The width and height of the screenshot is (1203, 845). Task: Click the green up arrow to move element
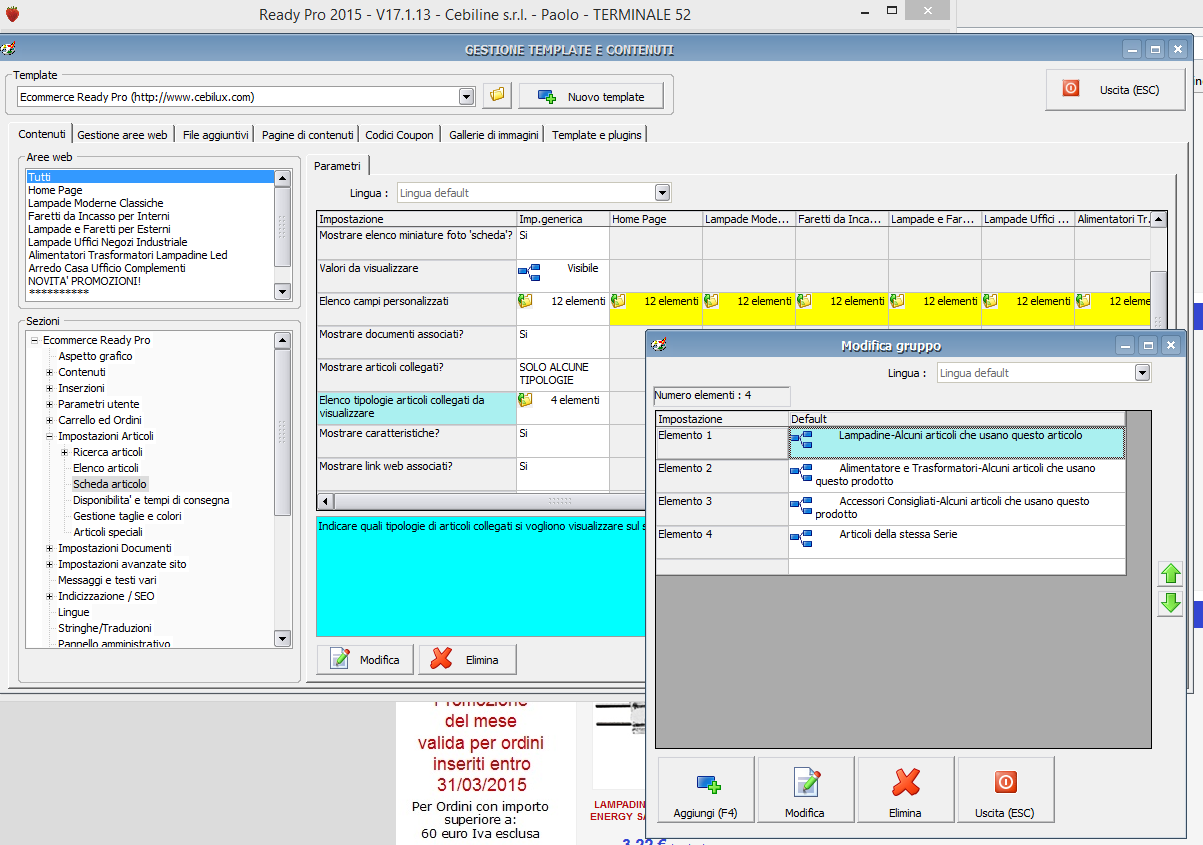(x=1170, y=574)
